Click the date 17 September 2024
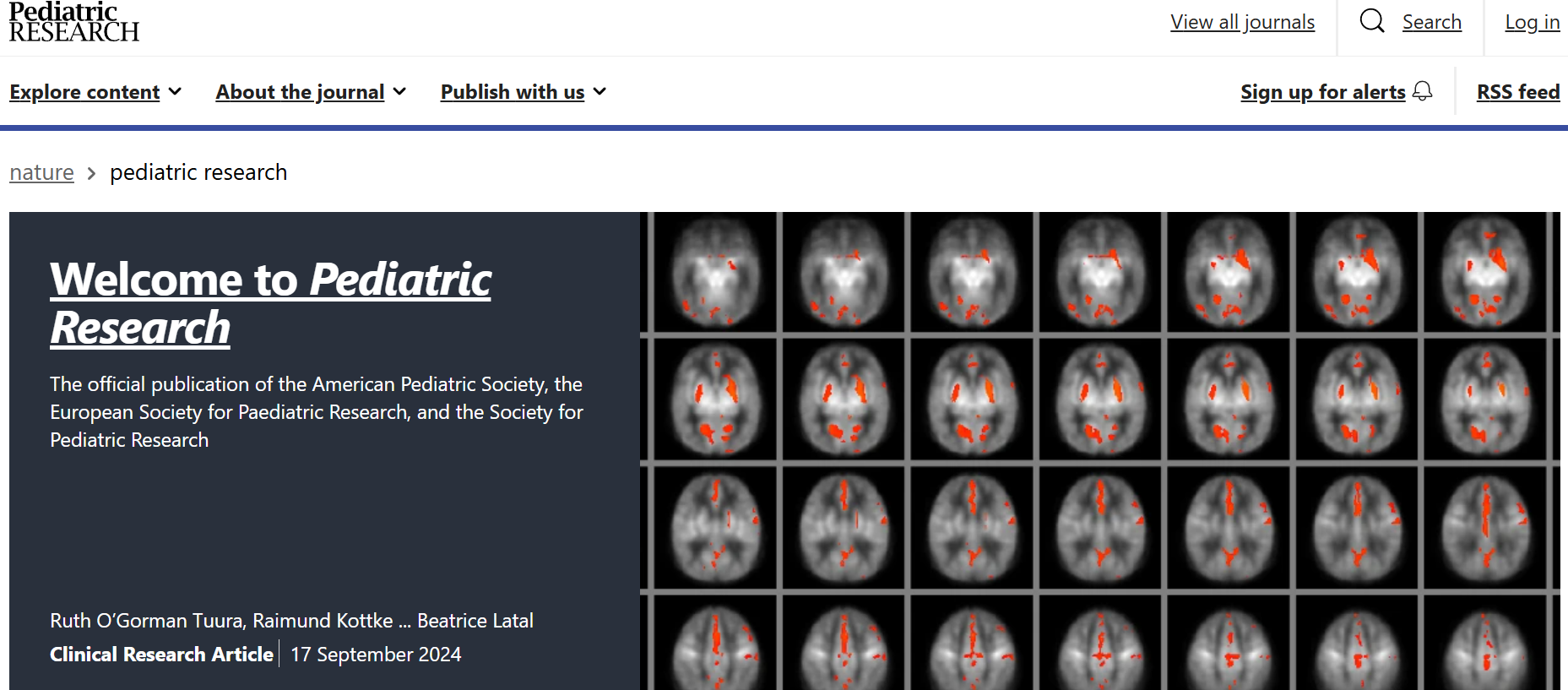This screenshot has height=690, width=1568. [376, 655]
